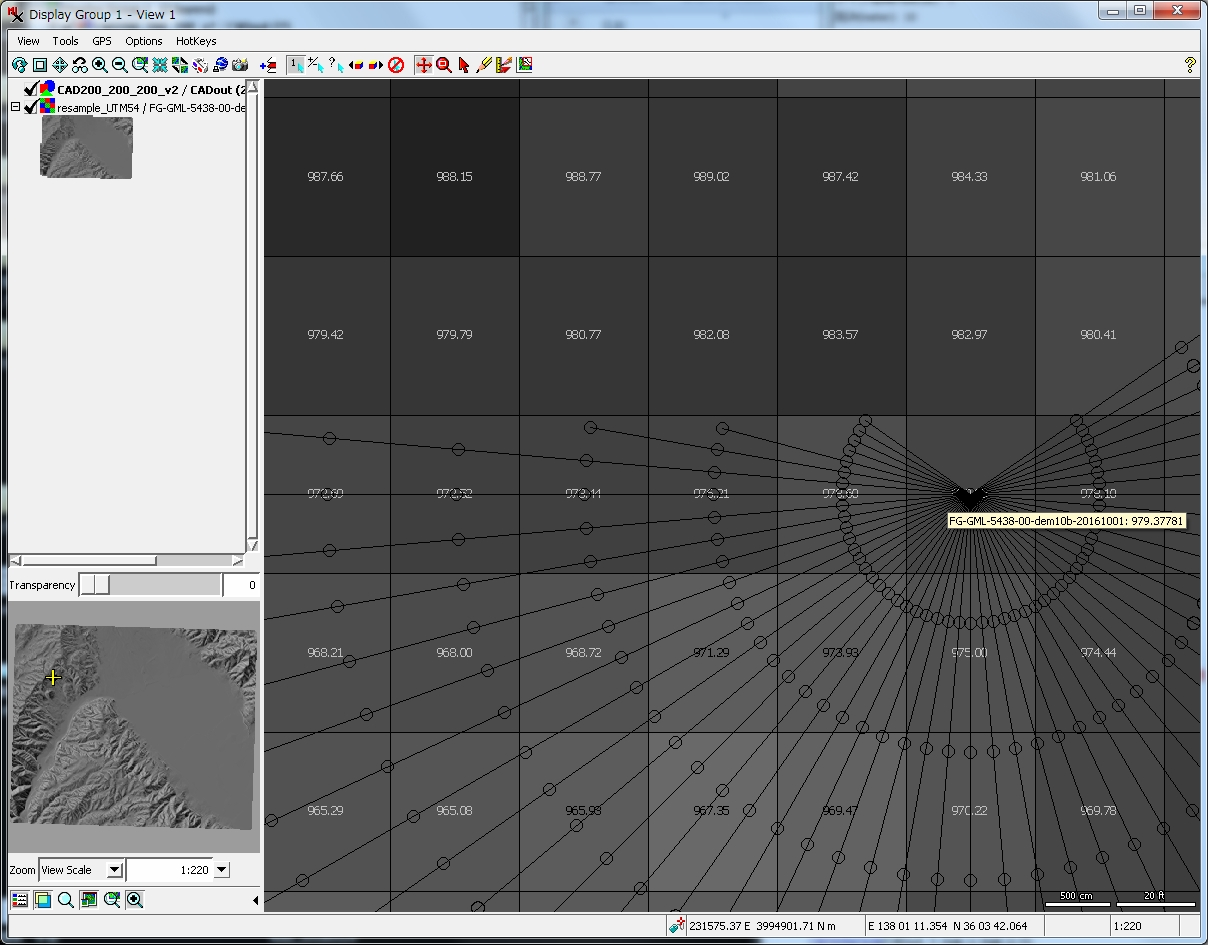Uncheck the CAD200_200_200_v2 layer checkbox

[x=31, y=90]
